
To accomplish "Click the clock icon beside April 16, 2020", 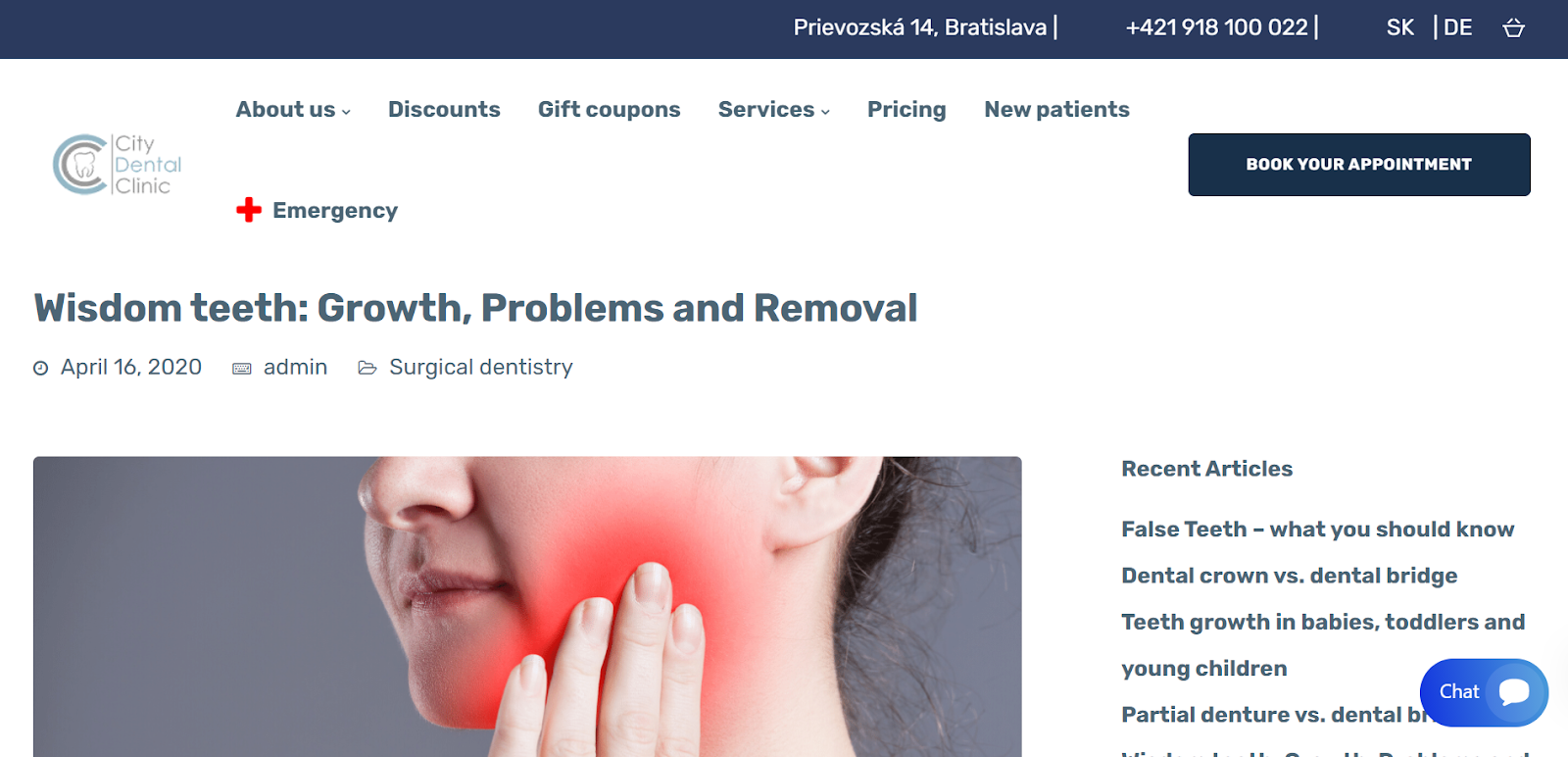I will (41, 369).
